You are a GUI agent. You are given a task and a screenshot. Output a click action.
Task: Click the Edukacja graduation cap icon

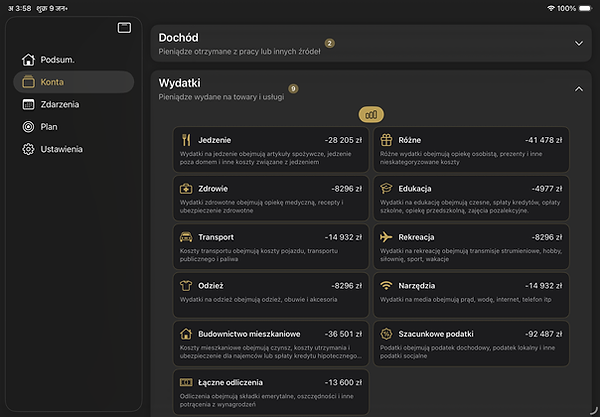coord(386,188)
